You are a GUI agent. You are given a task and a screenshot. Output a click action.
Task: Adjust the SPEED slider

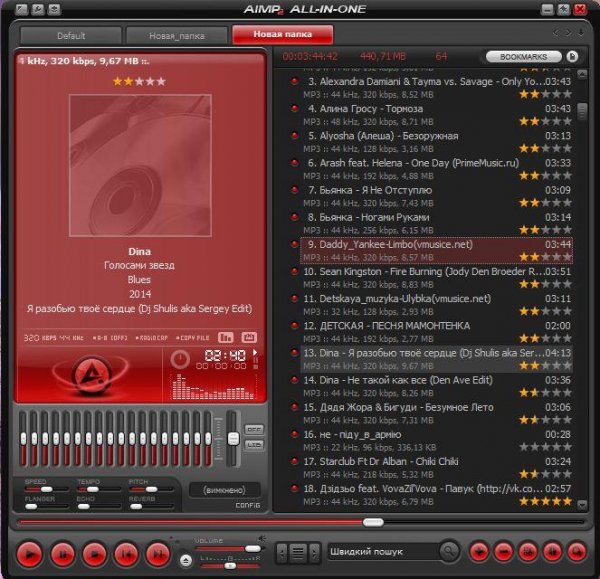[46, 489]
